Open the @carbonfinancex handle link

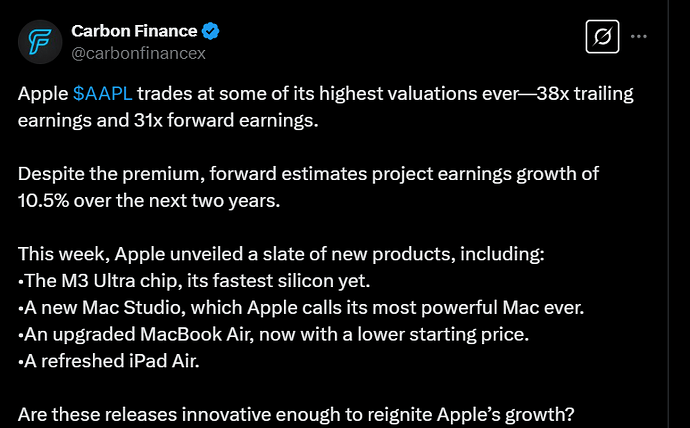(x=139, y=53)
